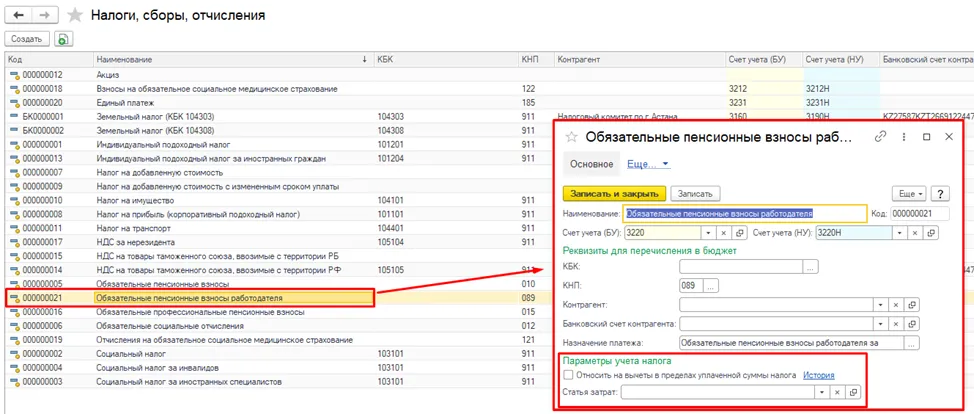Switch to the Основное tab
This screenshot has height=414, width=974.
coord(592,164)
